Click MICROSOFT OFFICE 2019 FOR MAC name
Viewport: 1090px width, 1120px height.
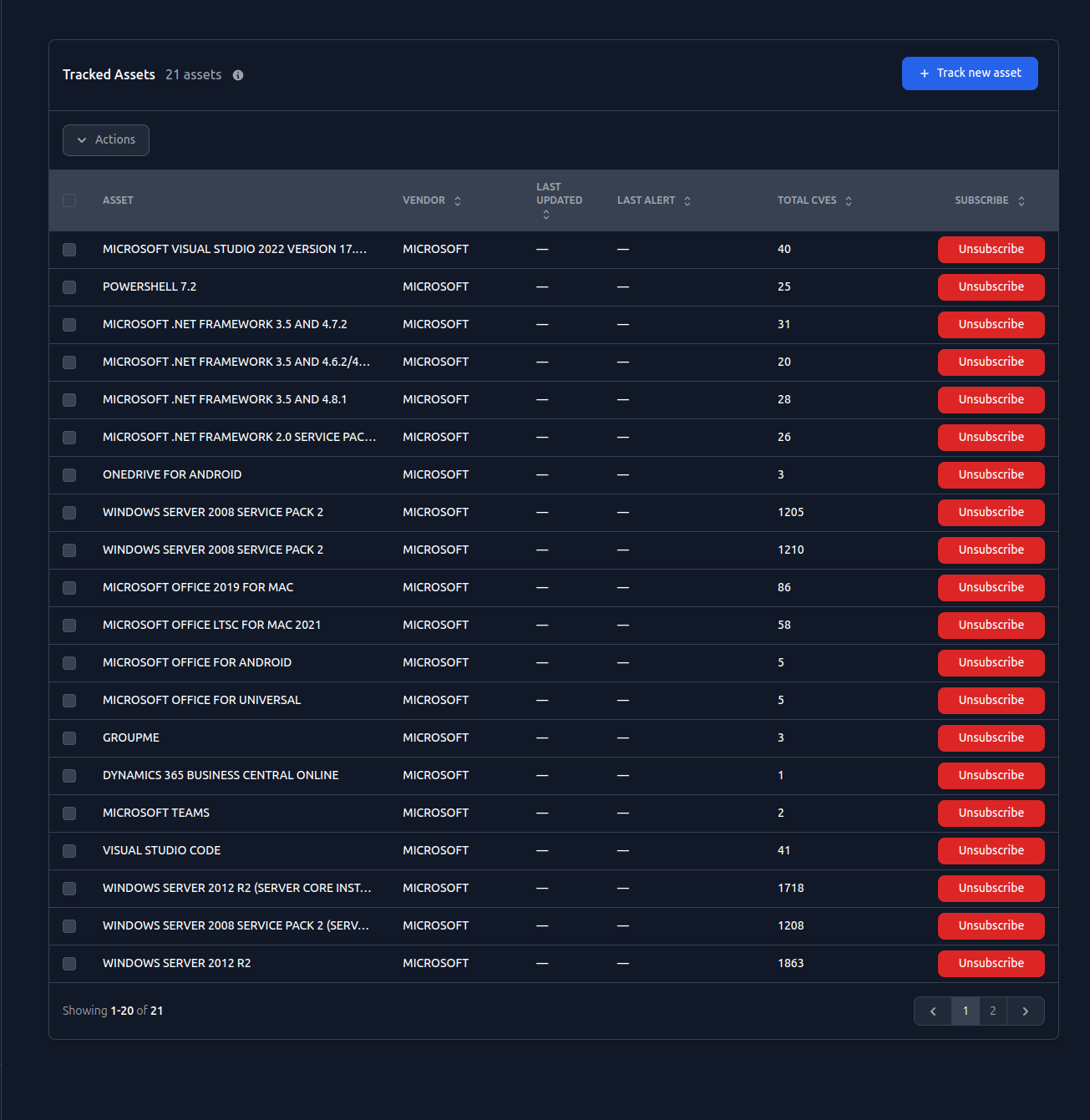pos(198,587)
